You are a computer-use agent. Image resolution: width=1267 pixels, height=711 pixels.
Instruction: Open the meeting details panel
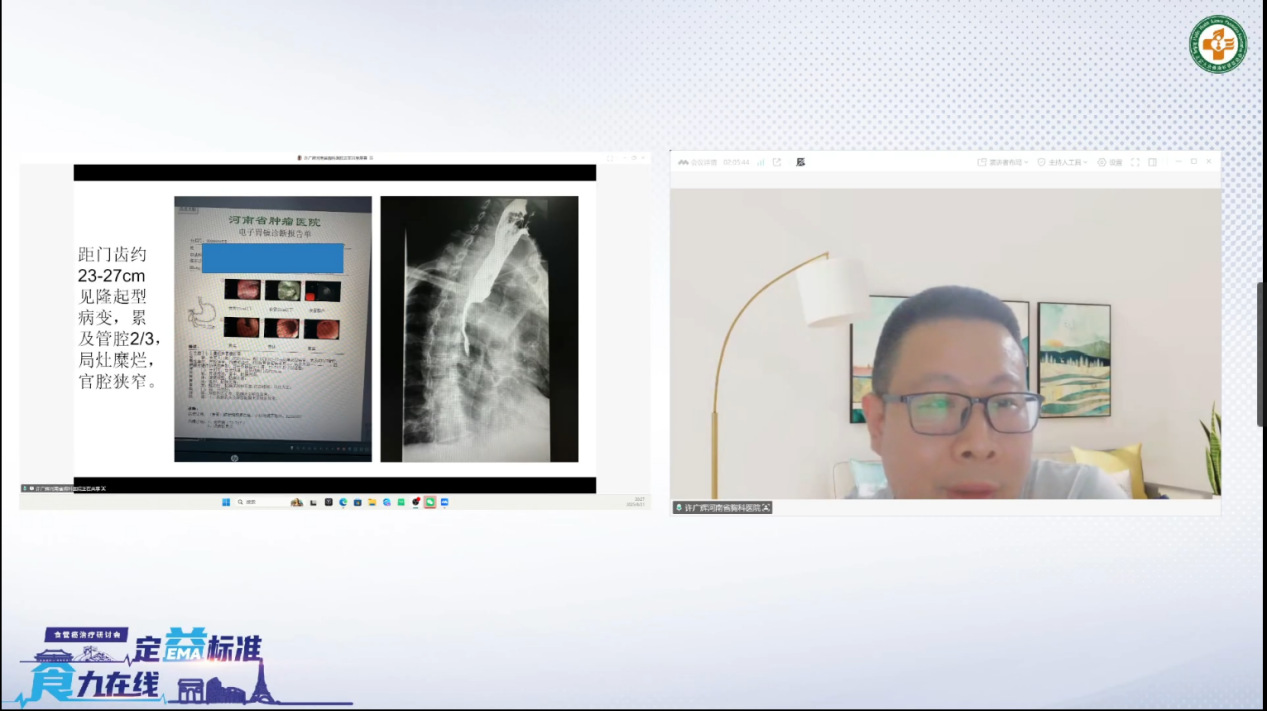(x=698, y=162)
